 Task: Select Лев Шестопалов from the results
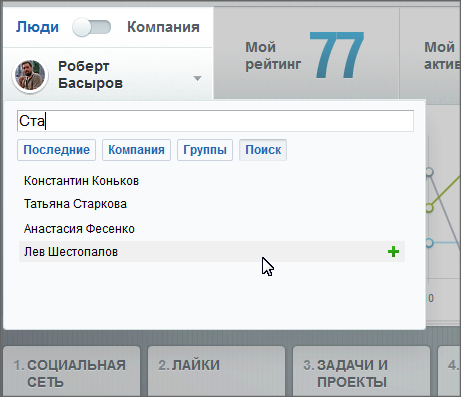pos(212,252)
